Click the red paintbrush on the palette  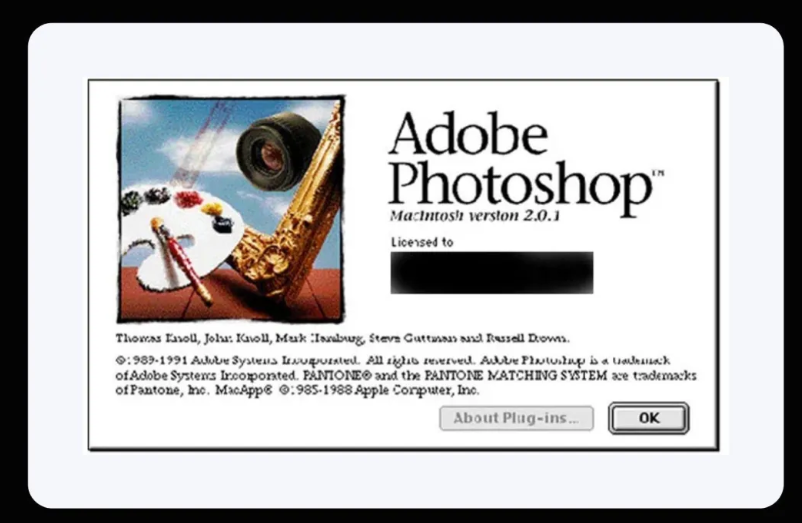tap(183, 261)
